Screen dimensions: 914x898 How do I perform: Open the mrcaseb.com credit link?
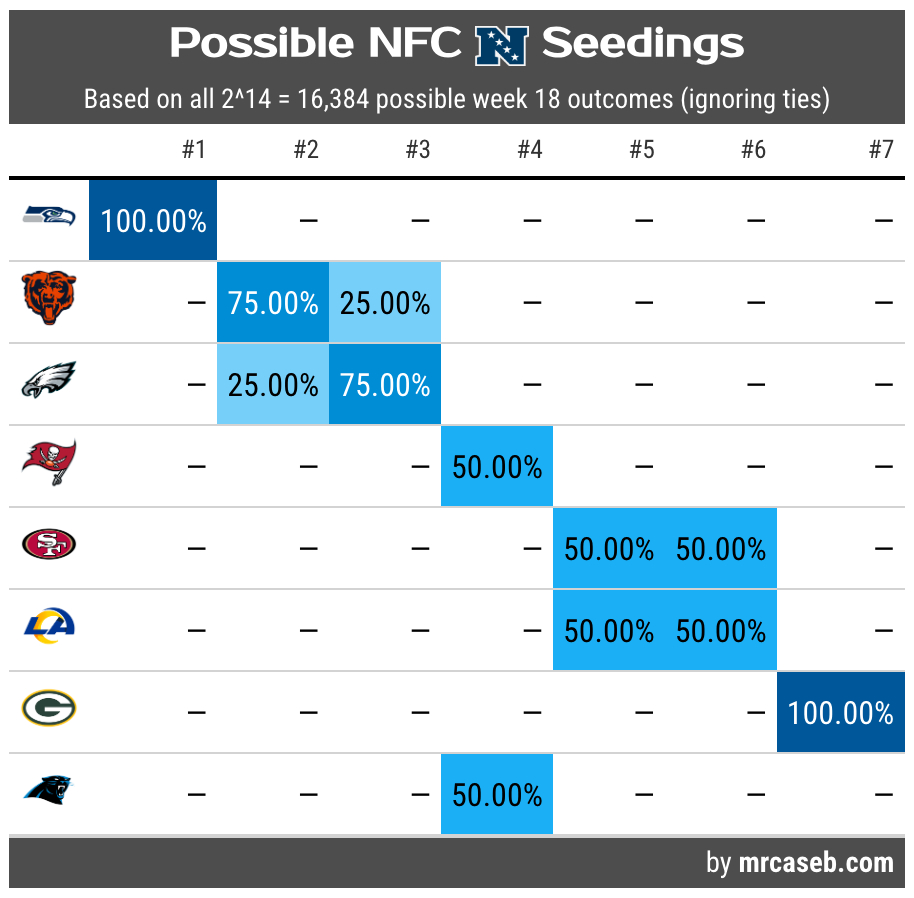tap(816, 863)
